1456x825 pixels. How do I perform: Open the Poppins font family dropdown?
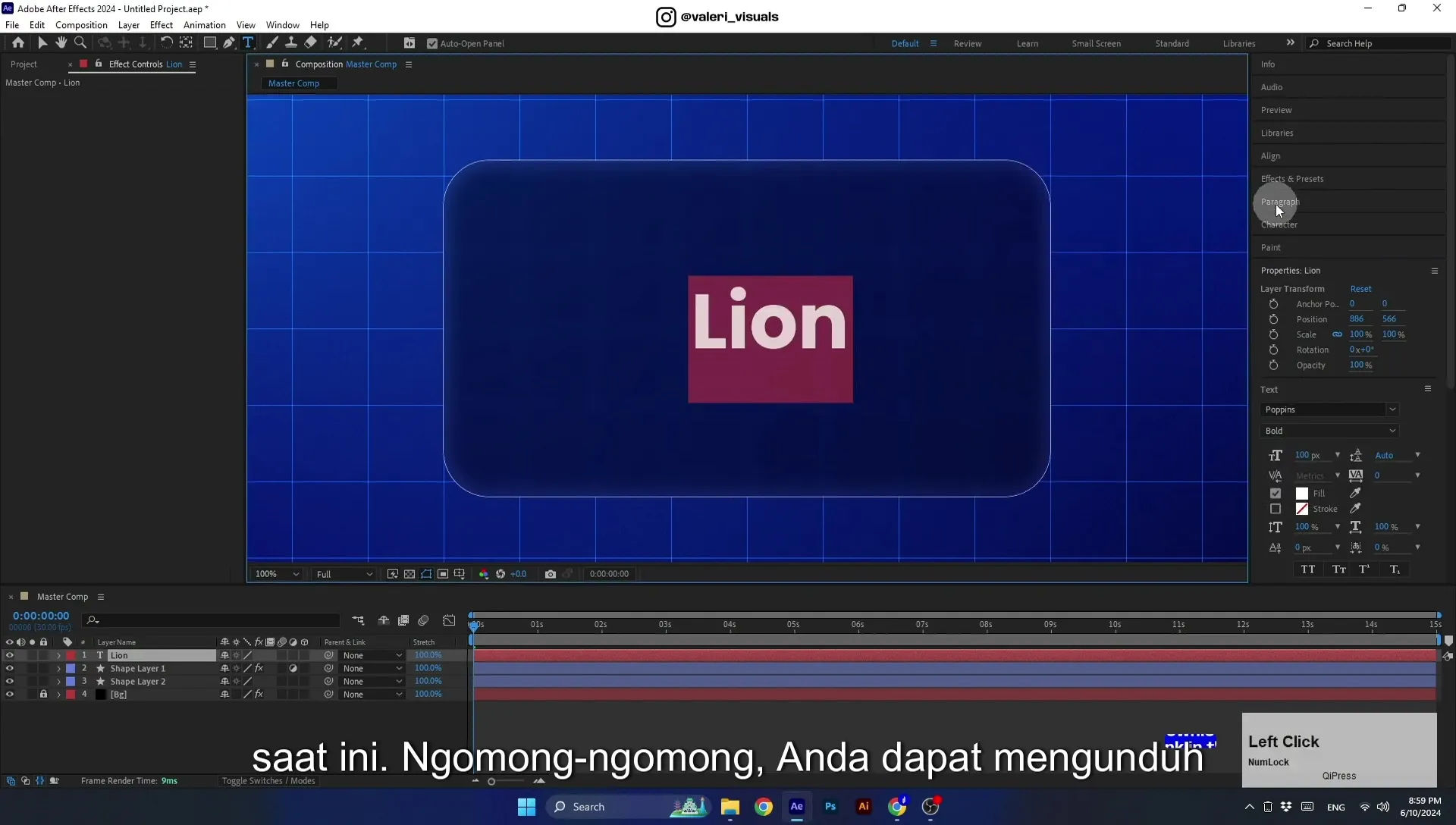(x=1329, y=409)
